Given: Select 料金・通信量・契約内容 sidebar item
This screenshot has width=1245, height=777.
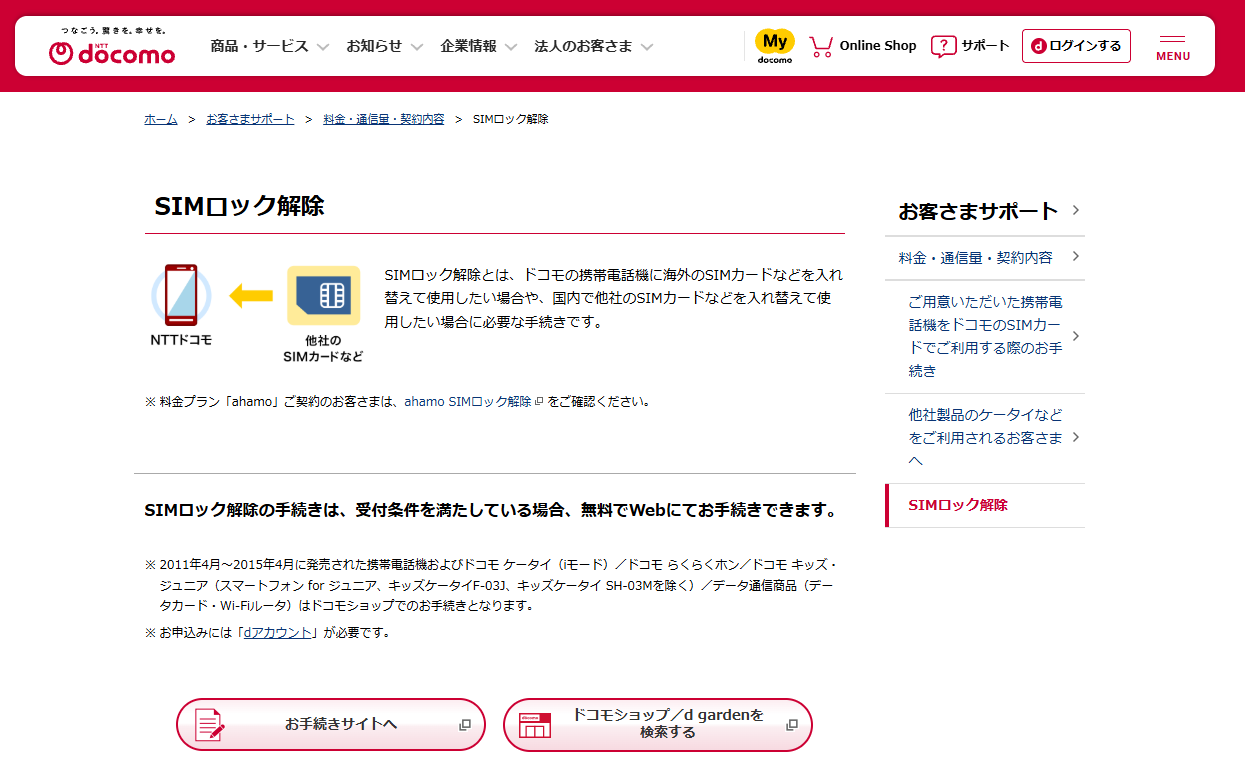Looking at the screenshot, I should (x=985, y=258).
